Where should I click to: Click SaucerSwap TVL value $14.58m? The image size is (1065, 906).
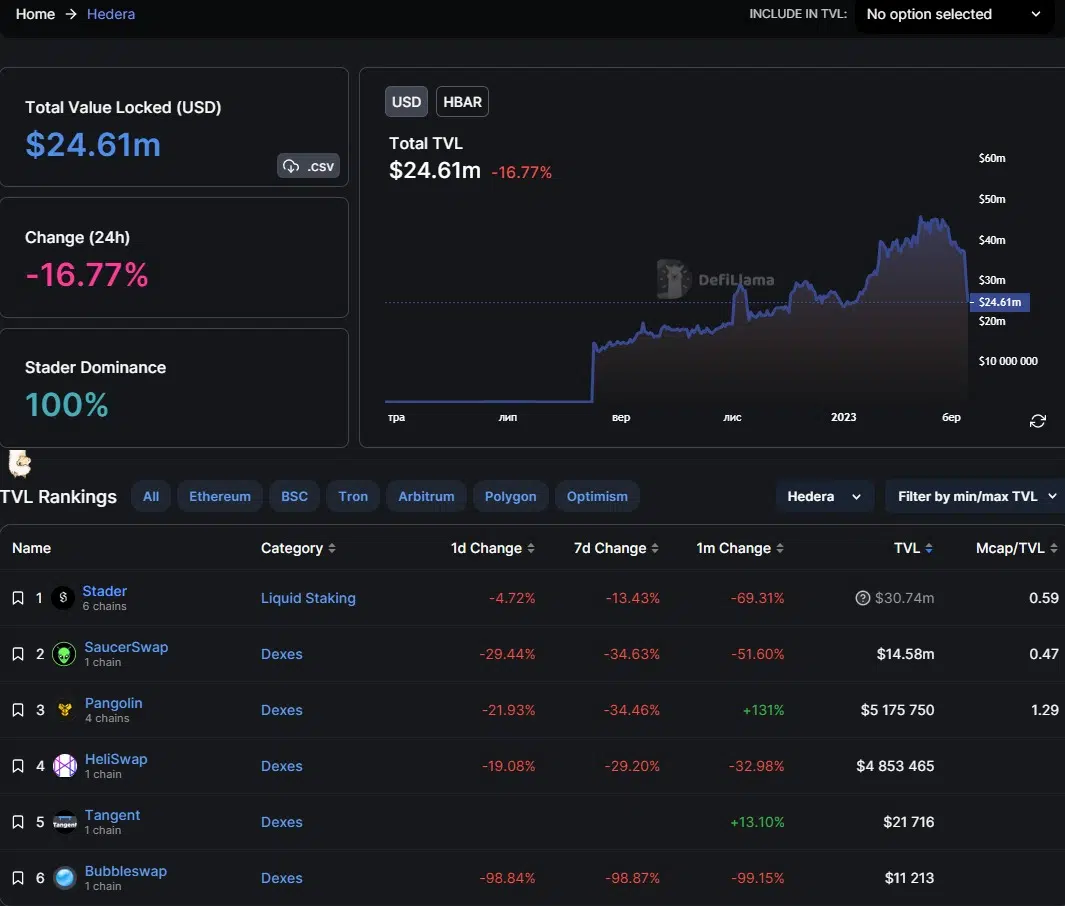(x=905, y=654)
